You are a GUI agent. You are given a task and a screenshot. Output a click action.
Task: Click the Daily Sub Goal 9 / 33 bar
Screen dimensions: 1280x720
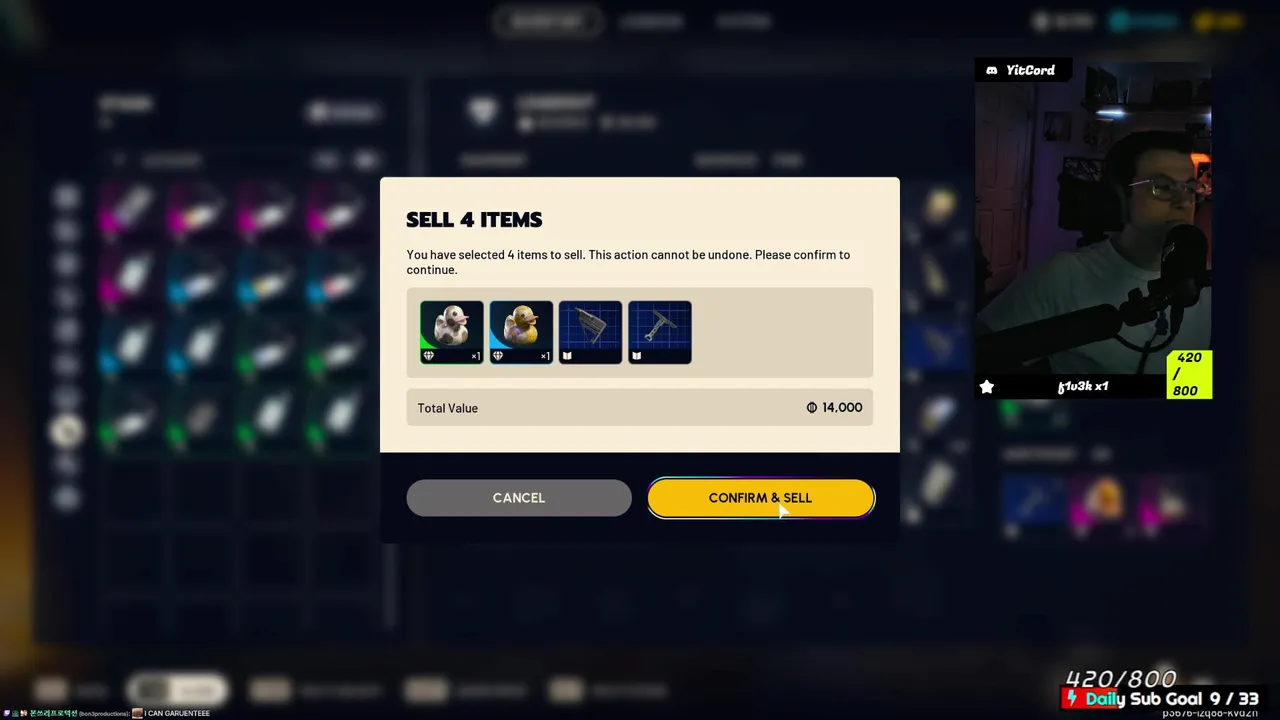pos(1161,699)
